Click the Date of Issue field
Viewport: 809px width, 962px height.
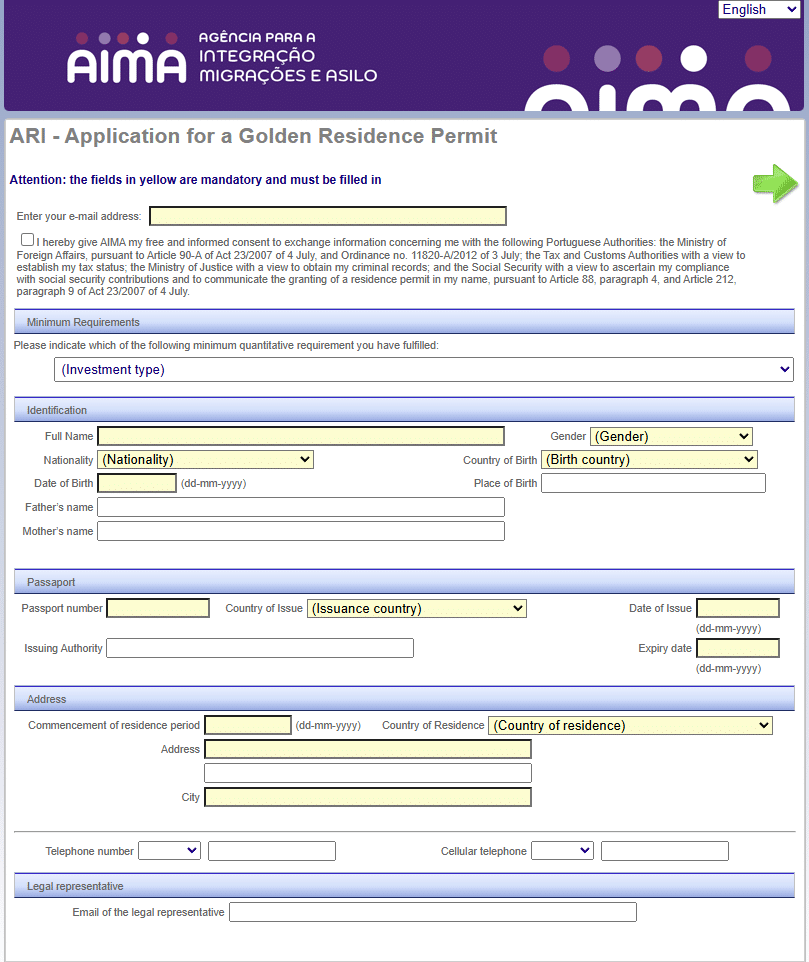(738, 608)
